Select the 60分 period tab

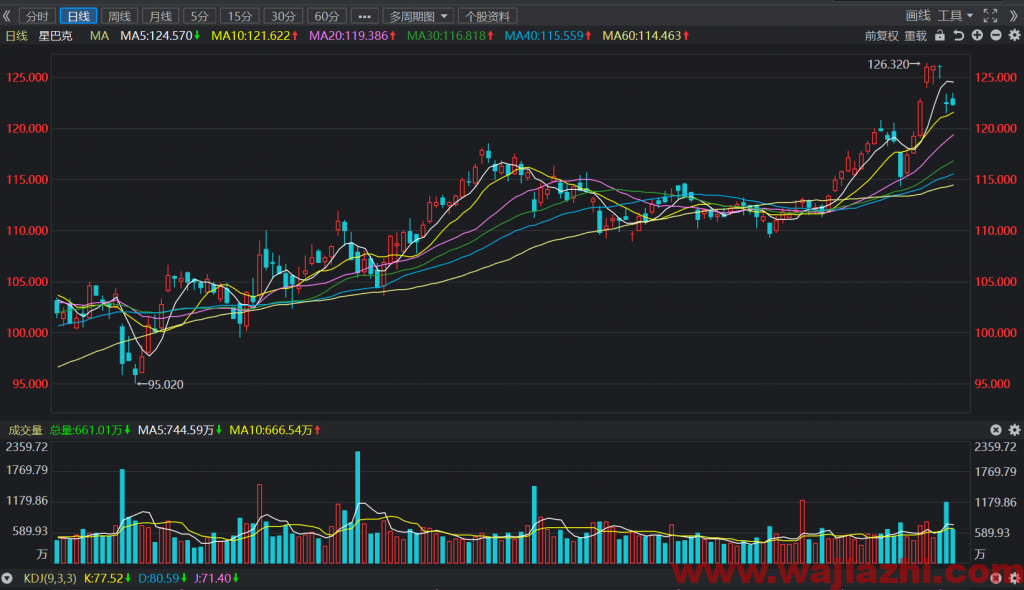pos(327,16)
